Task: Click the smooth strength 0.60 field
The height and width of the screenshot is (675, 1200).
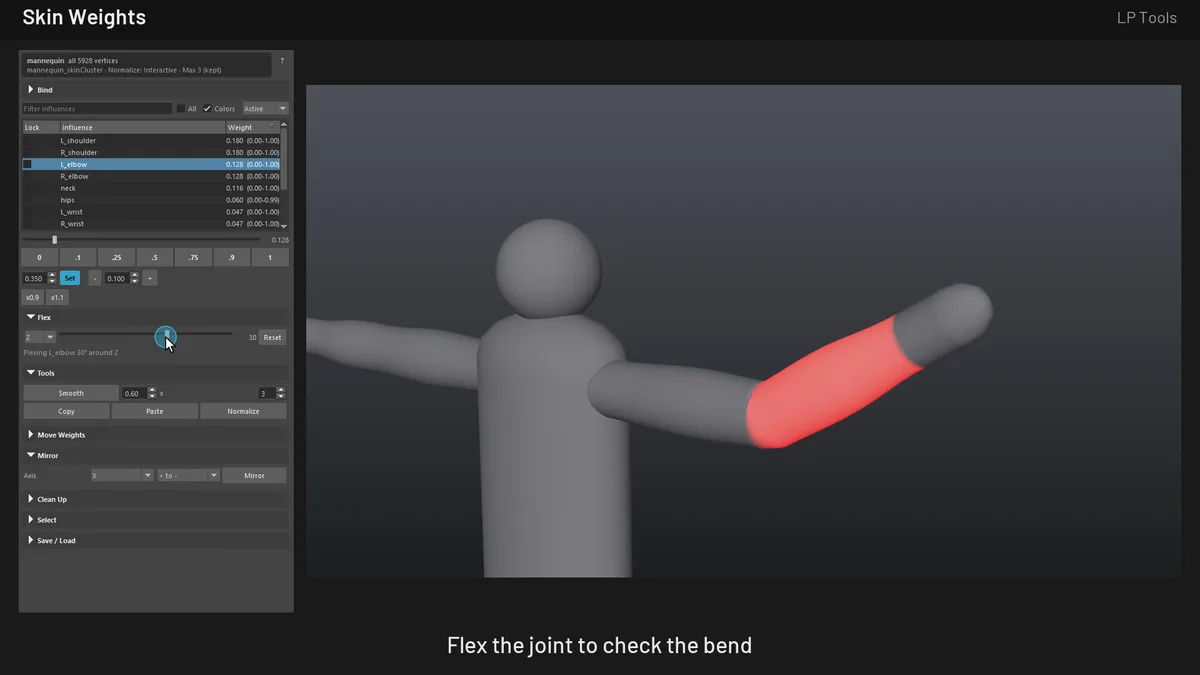Action: pos(134,393)
